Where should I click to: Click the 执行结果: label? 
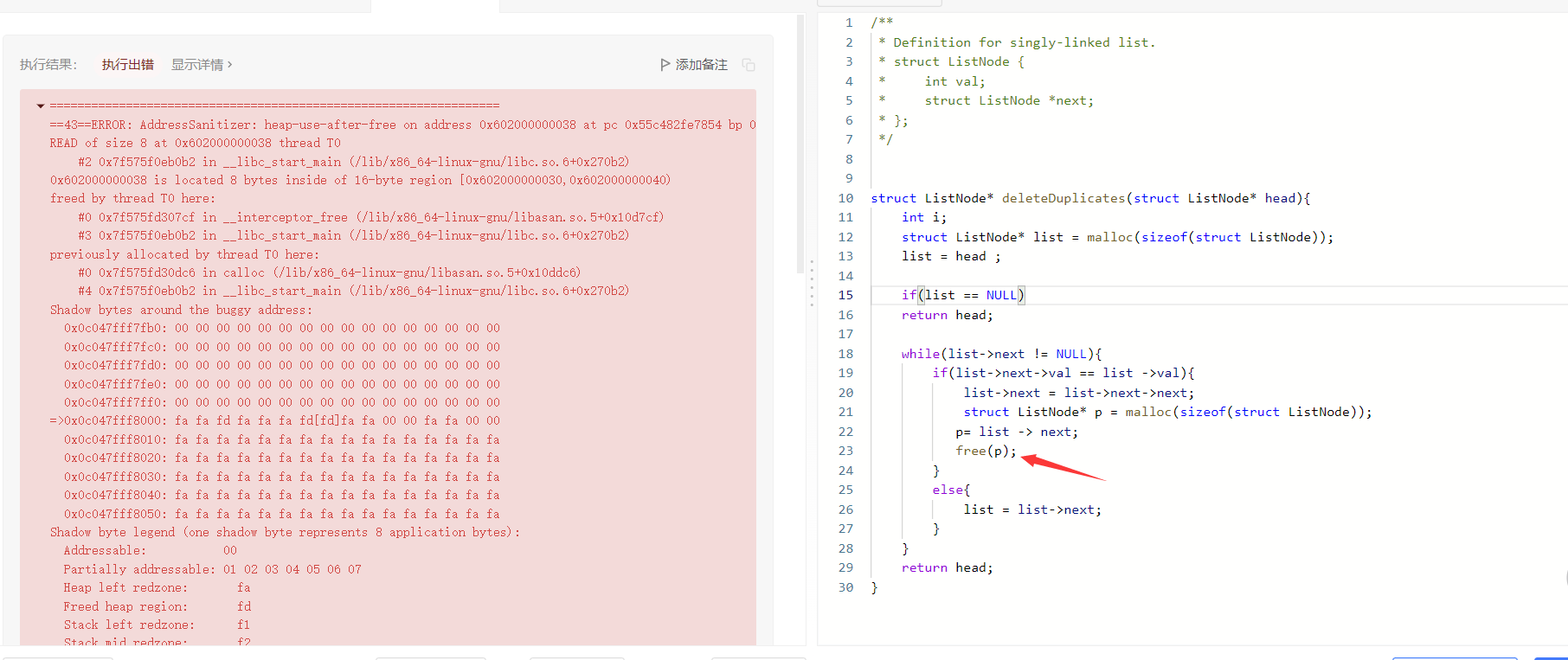(x=48, y=65)
